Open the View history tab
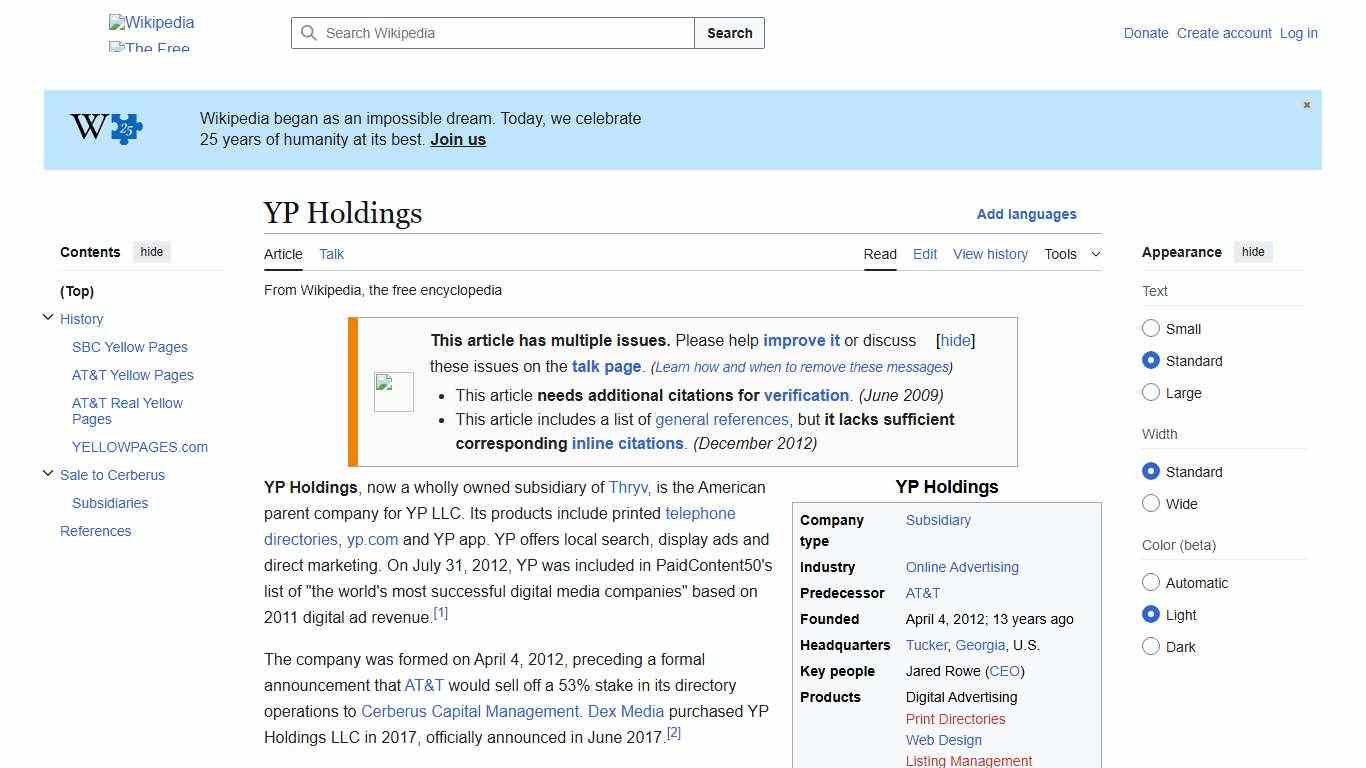This screenshot has width=1366, height=768. pyautogui.click(x=990, y=254)
